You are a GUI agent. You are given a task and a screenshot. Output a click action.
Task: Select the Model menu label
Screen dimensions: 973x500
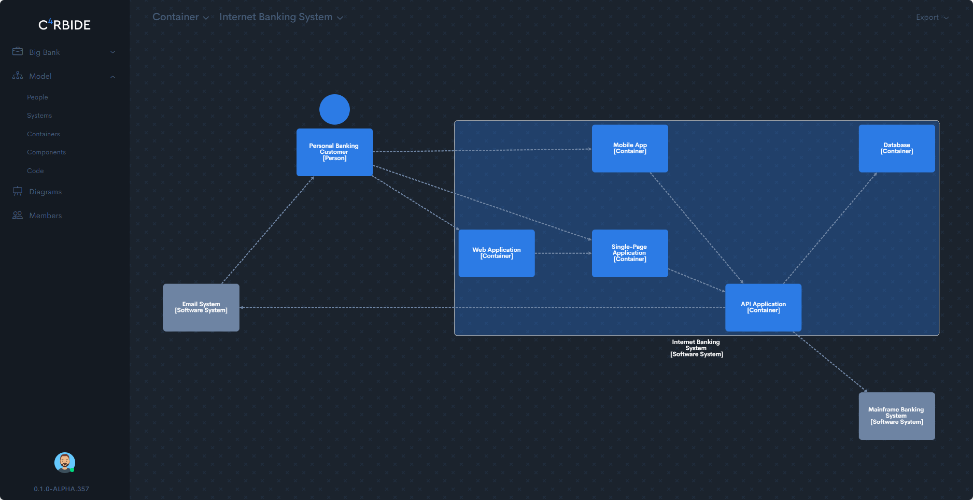point(40,76)
